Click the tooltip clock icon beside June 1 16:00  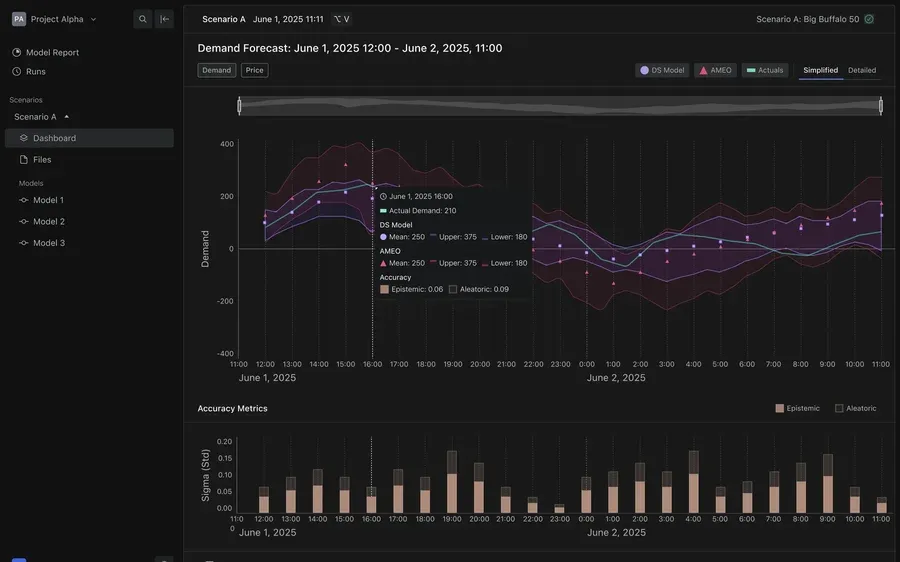(383, 196)
